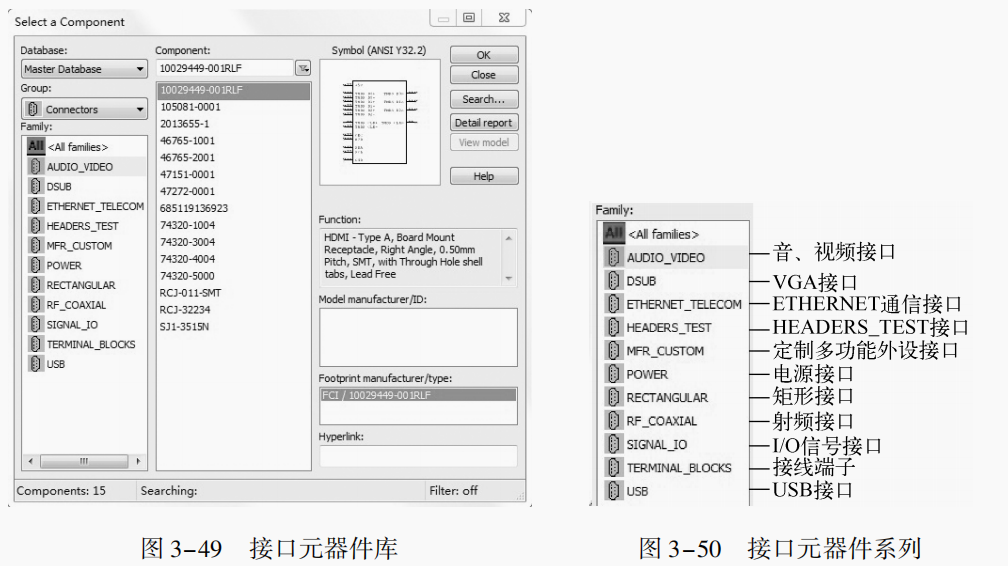
Task: Click the component filter icon beside search field
Action: coord(303,68)
